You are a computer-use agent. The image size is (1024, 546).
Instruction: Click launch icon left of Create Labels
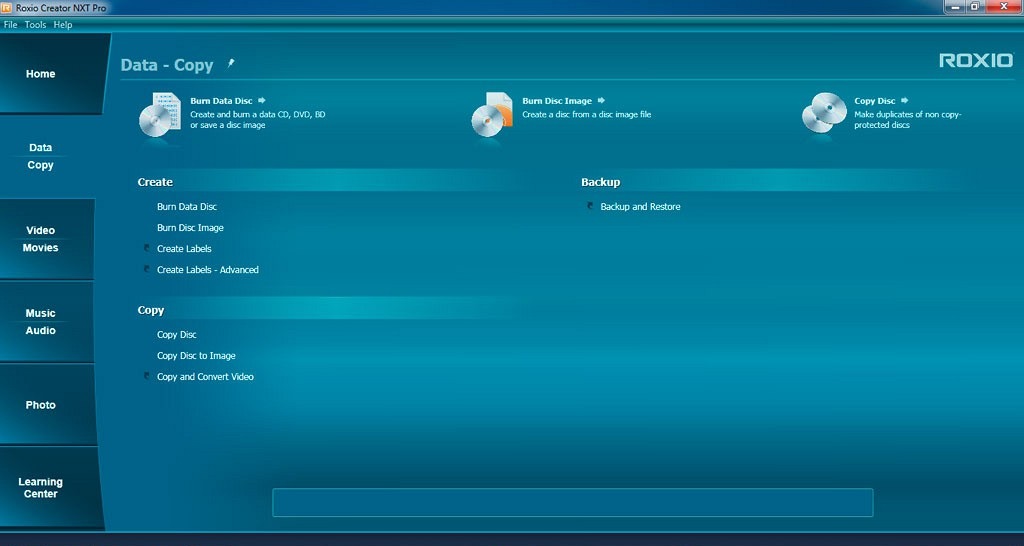pos(146,248)
